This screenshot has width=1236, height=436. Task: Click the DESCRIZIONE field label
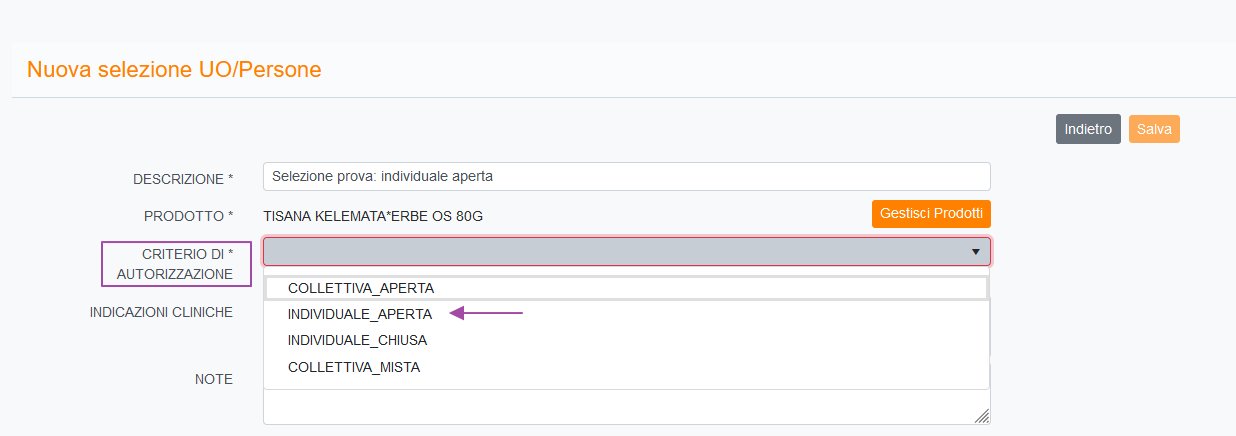pyautogui.click(x=183, y=179)
